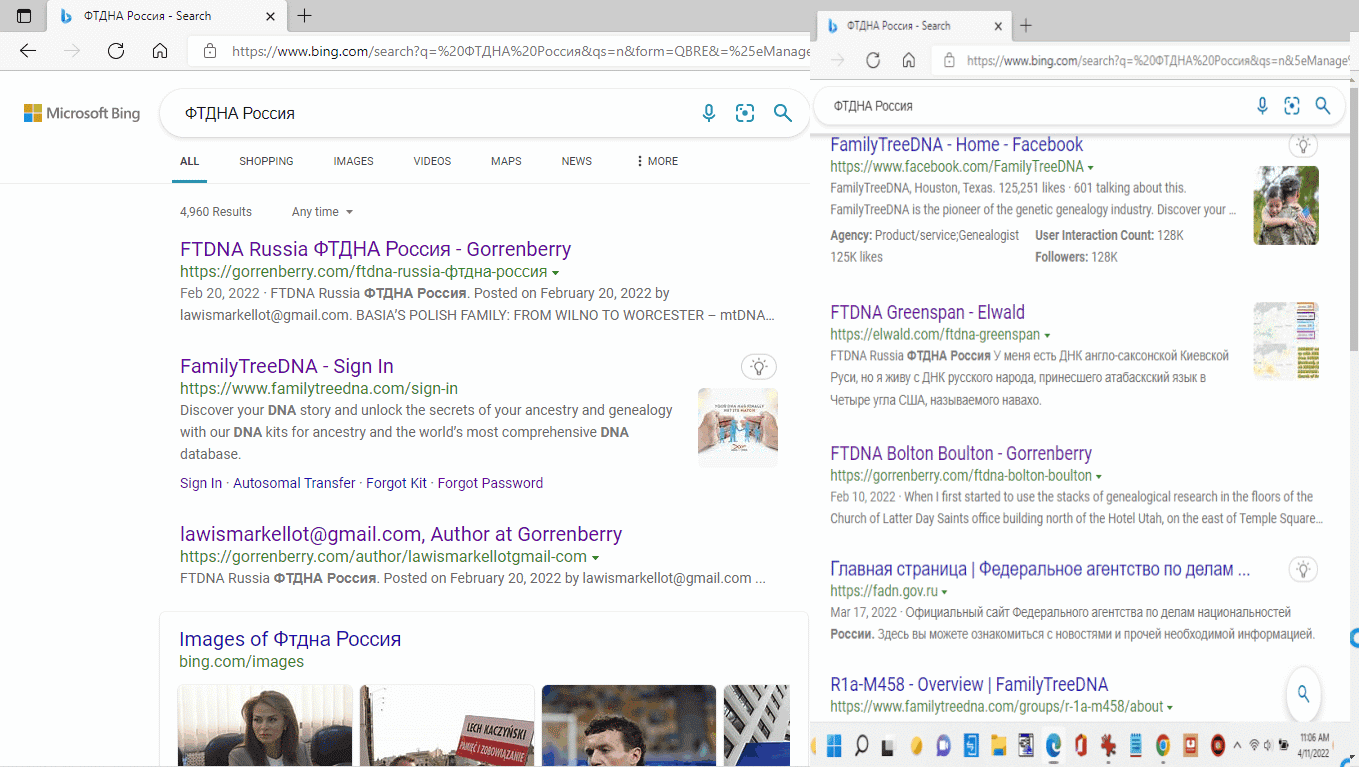
Task: Open File Explorer from the taskbar
Action: click(x=998, y=745)
